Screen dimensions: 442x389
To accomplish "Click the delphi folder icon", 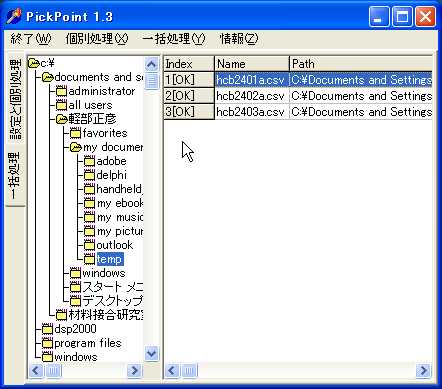I will coord(89,175).
